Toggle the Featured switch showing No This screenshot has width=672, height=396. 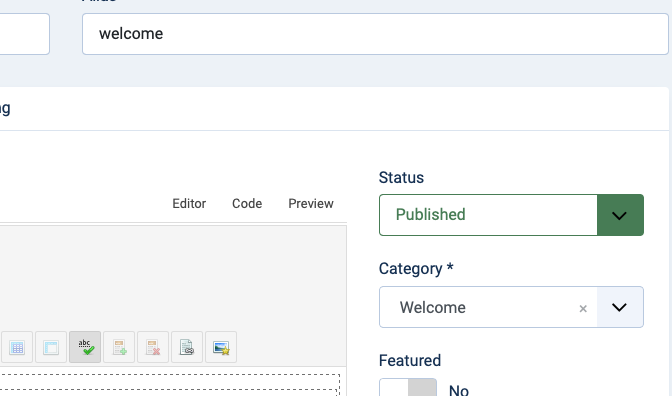tap(408, 387)
